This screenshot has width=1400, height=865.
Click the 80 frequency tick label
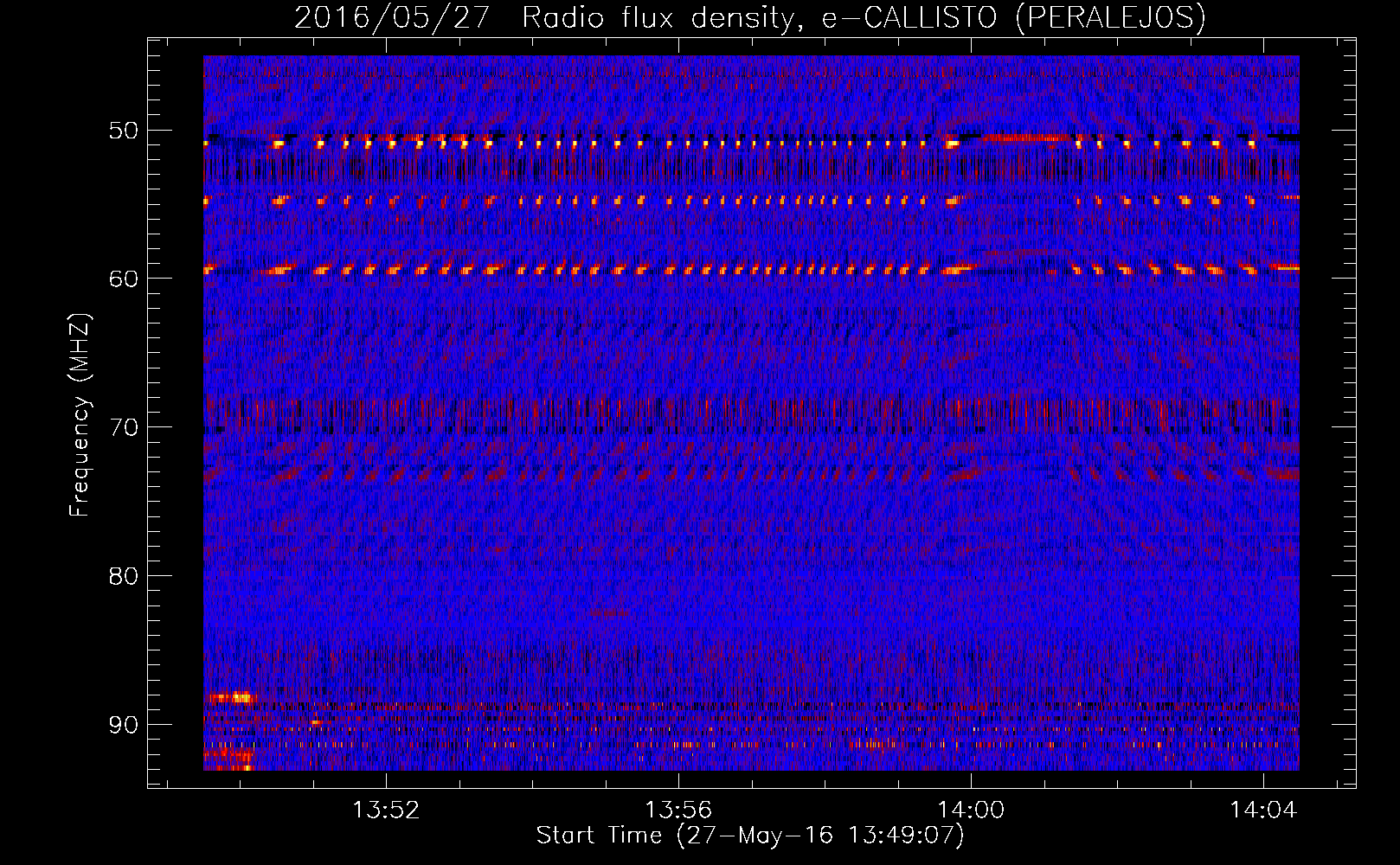pos(123,576)
